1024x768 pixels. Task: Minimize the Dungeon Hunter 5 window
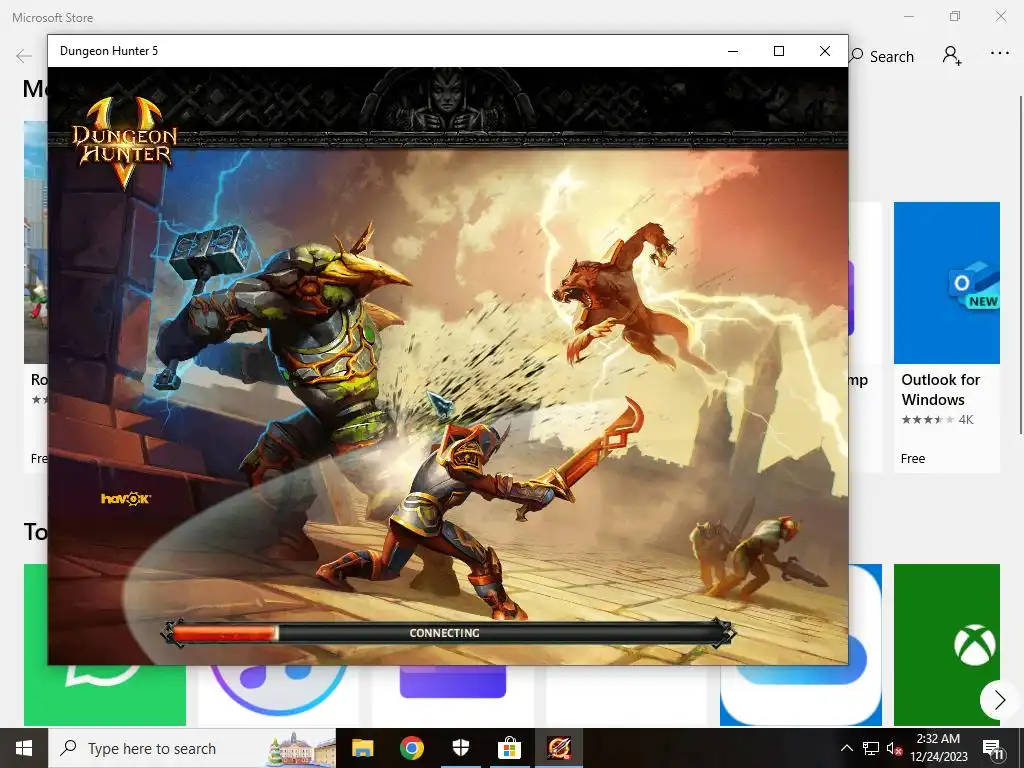point(733,51)
